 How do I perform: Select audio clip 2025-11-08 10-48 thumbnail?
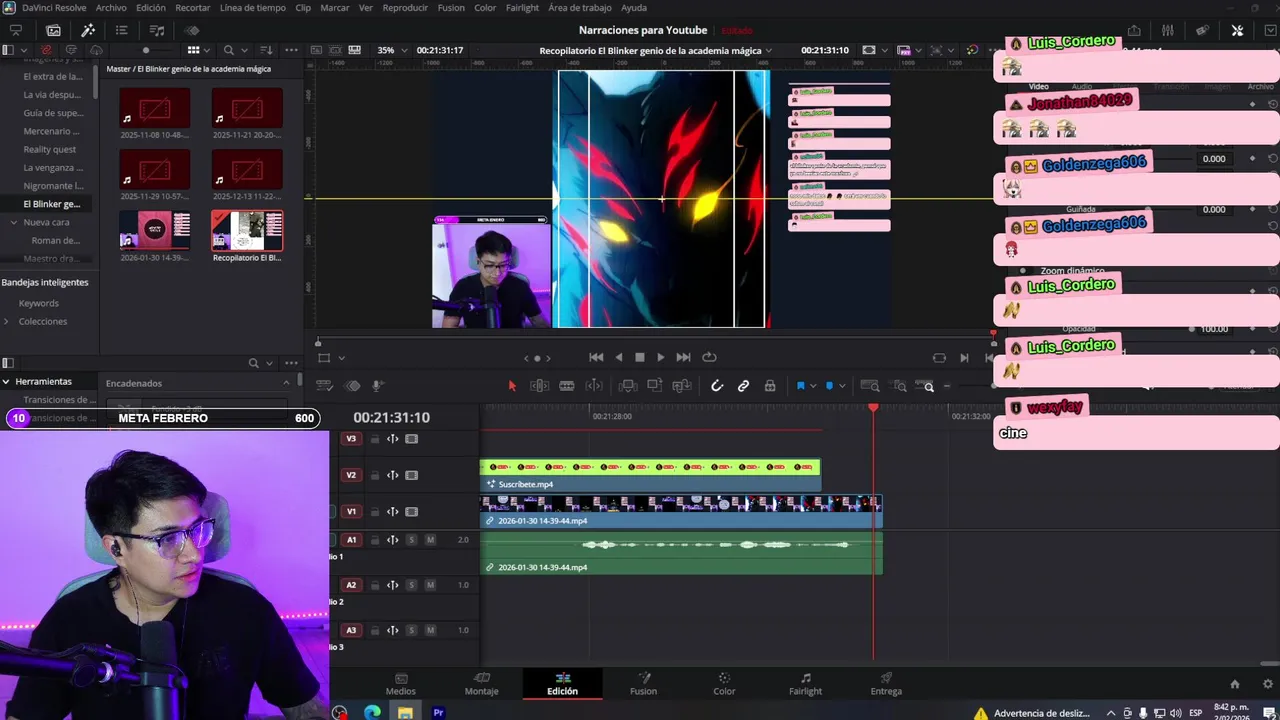(155, 108)
